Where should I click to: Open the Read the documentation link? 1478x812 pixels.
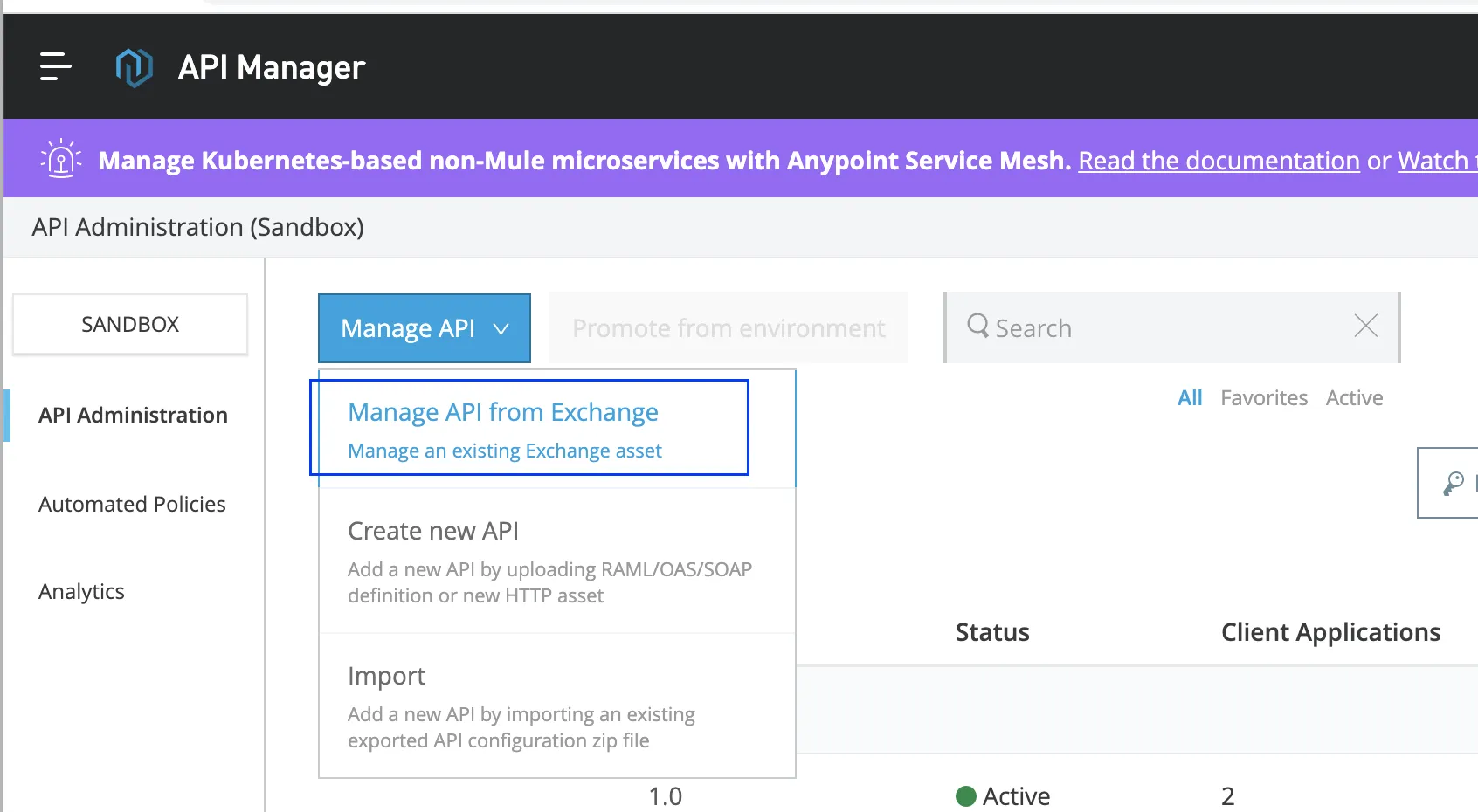click(x=1219, y=161)
